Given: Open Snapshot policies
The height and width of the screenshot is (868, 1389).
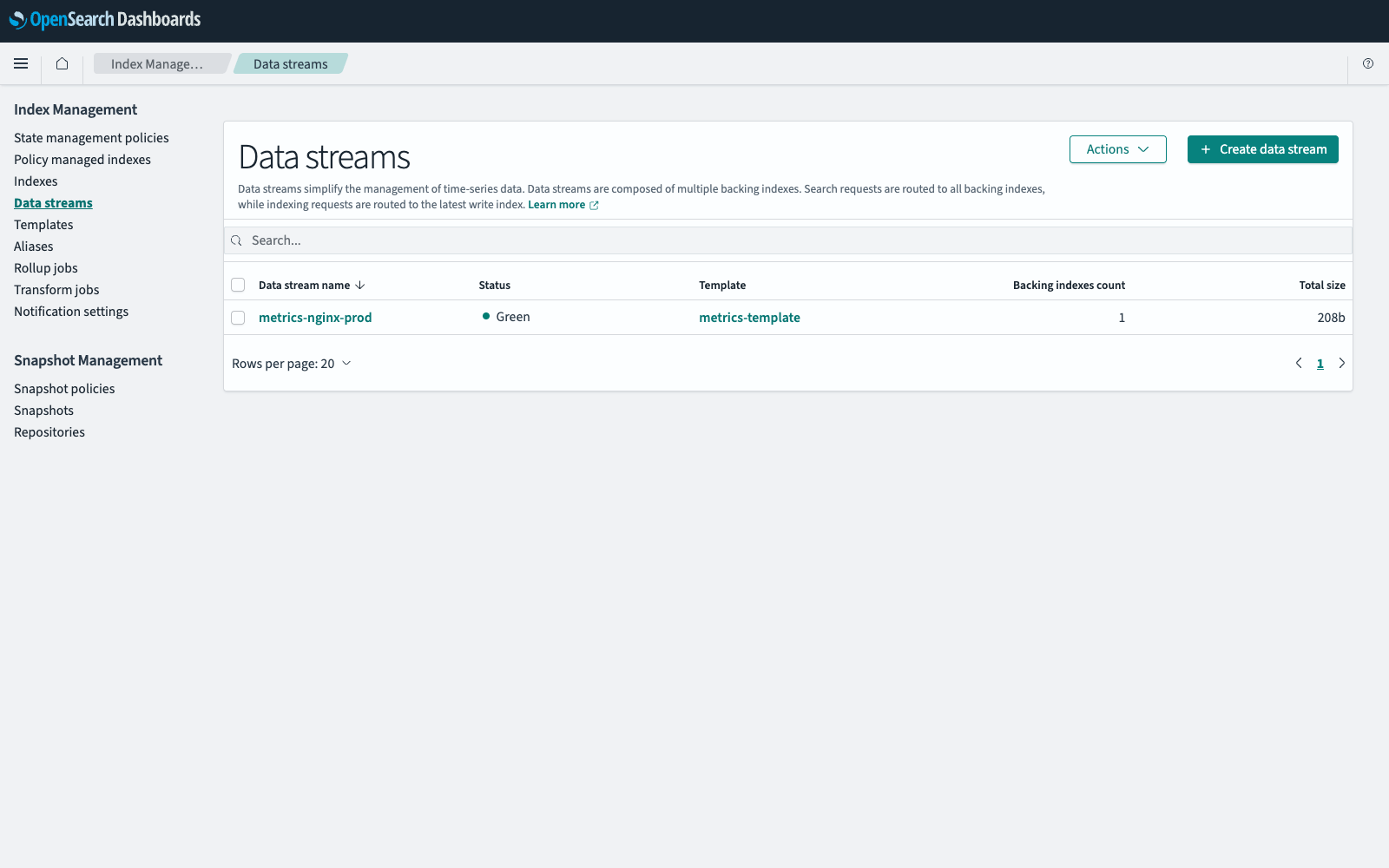Looking at the screenshot, I should (64, 389).
